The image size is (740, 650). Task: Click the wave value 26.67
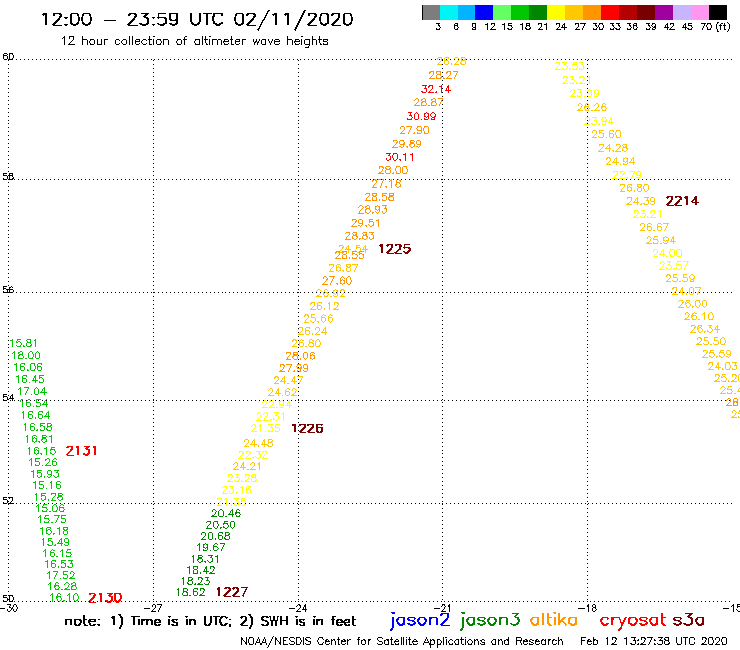(x=654, y=228)
